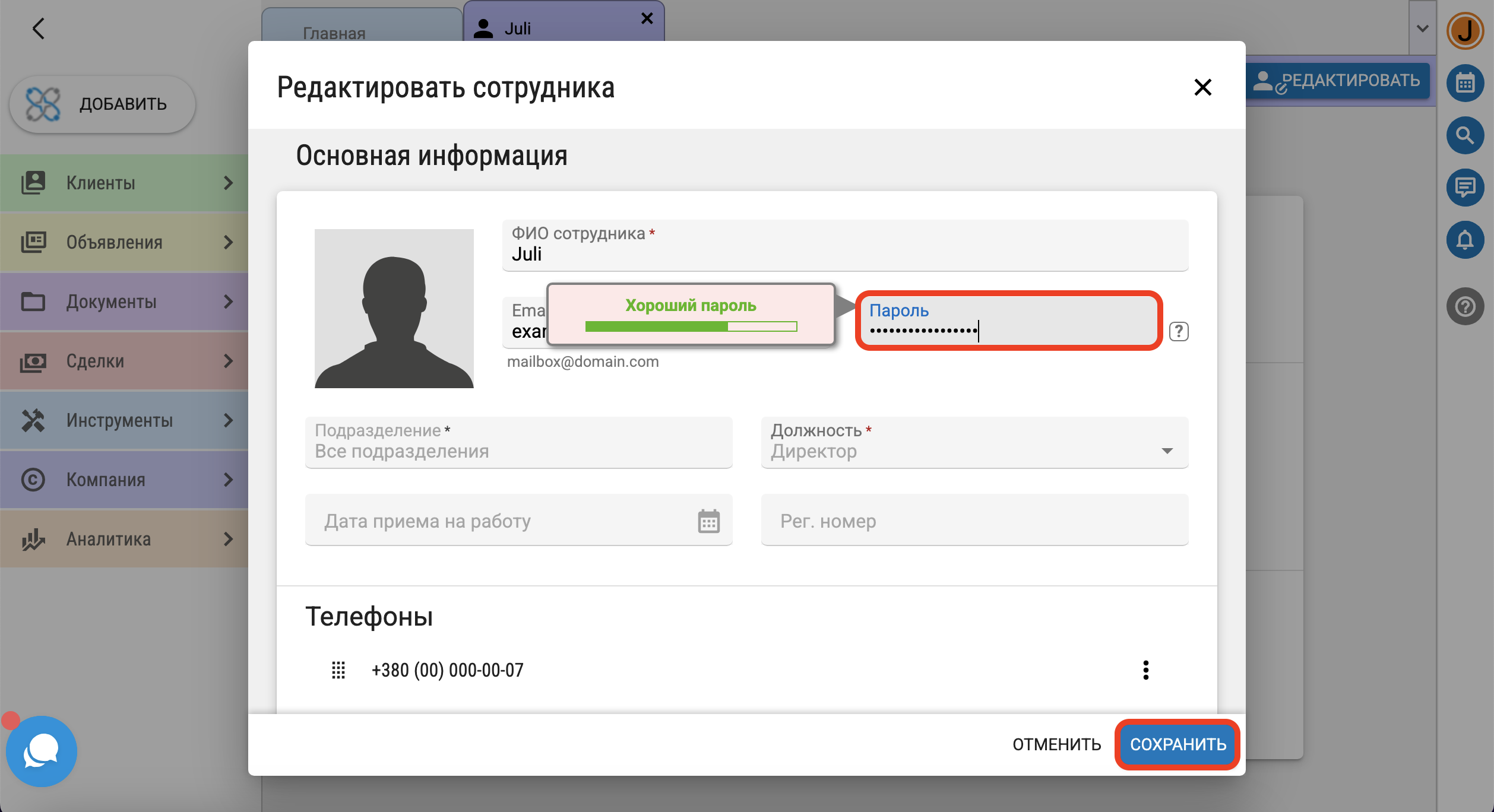Open the live chat support bubble
Viewport: 1494px width, 812px height.
click(x=41, y=751)
